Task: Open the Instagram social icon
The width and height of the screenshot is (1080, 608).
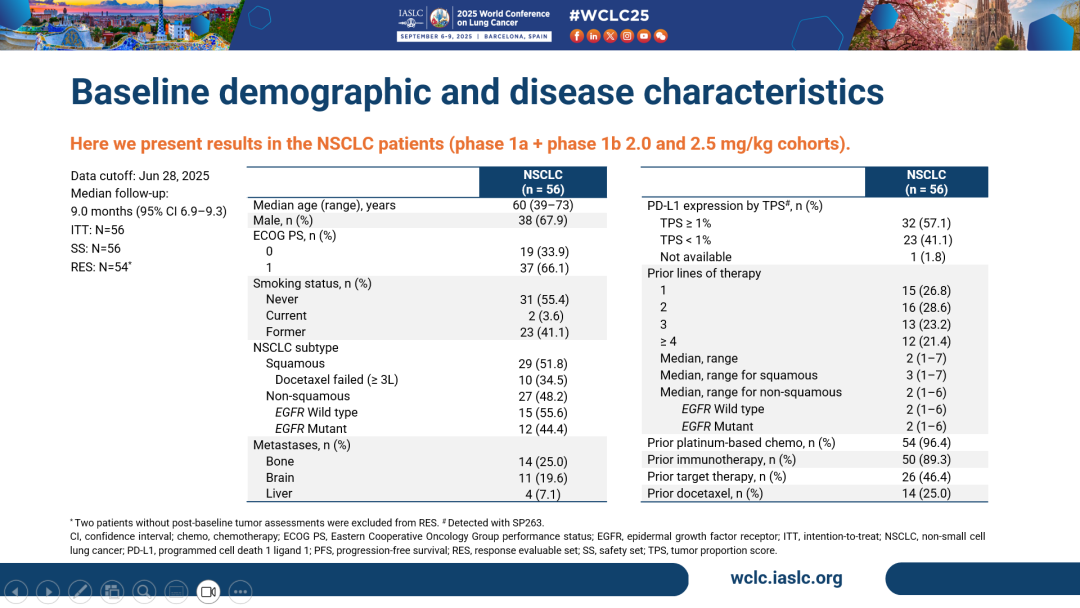Action: 627,36
